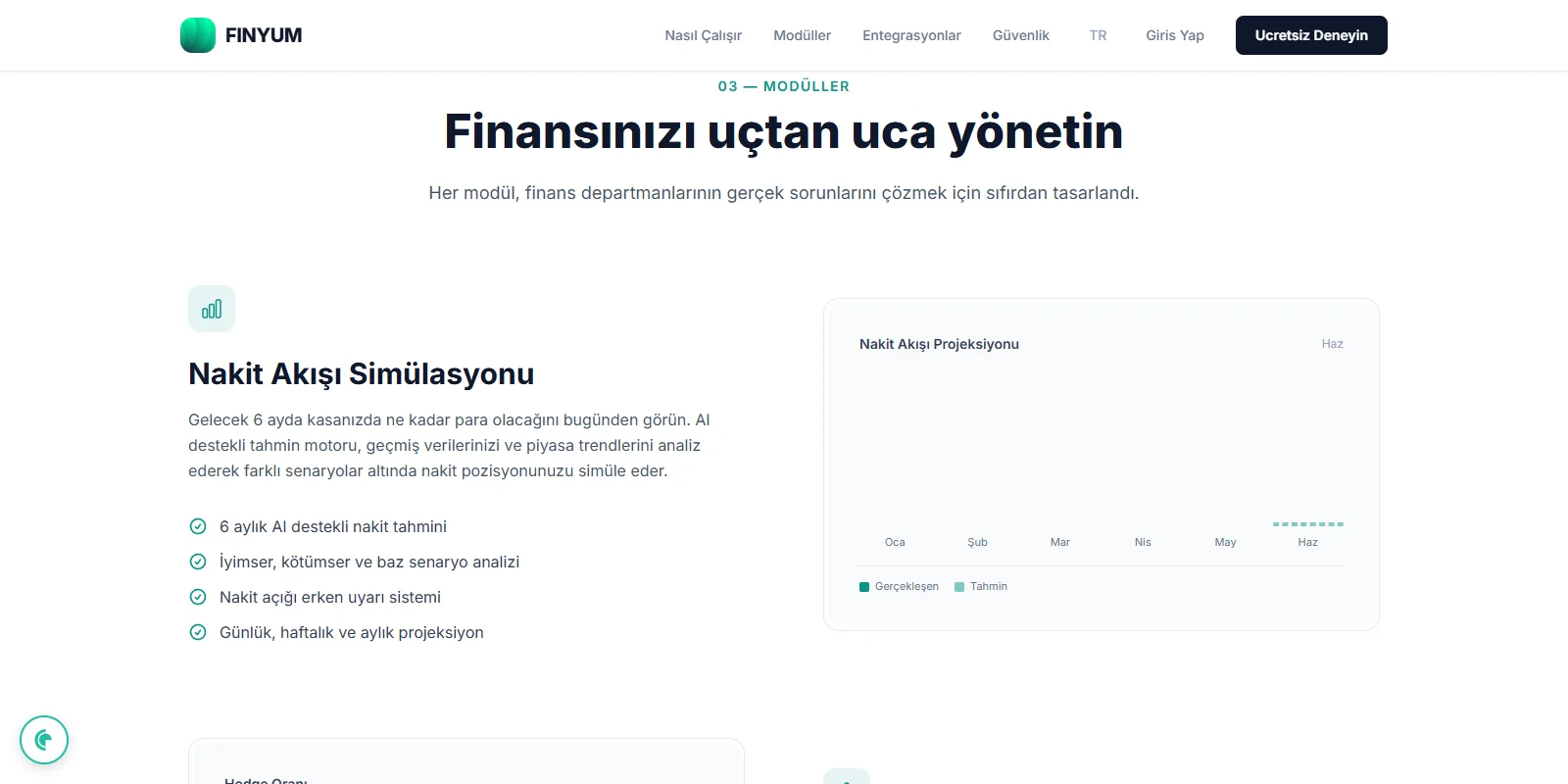Click the Finansınızı uçtan uca yönetin headline
The height and width of the screenshot is (784, 1568).
(784, 131)
